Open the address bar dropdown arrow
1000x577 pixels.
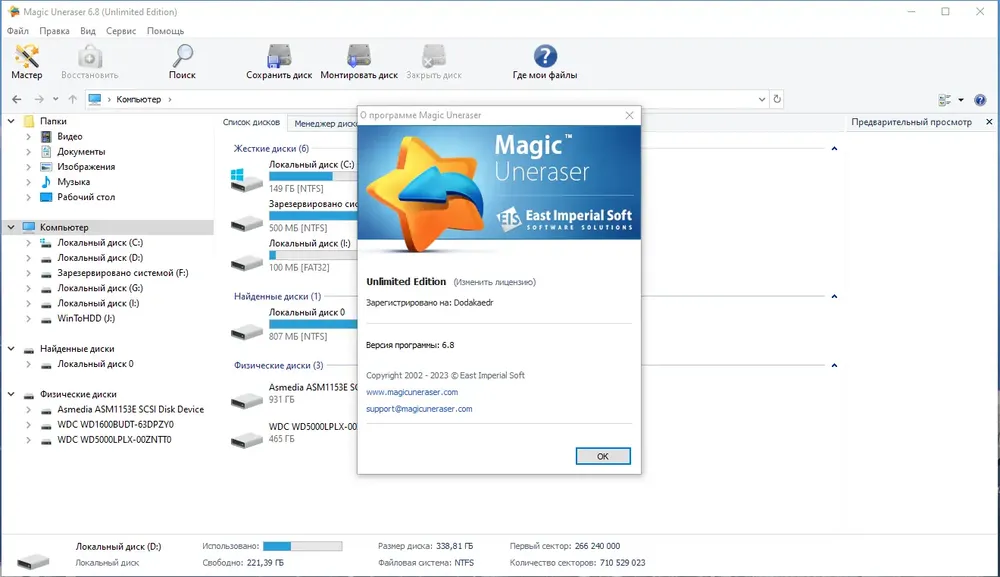coord(761,99)
